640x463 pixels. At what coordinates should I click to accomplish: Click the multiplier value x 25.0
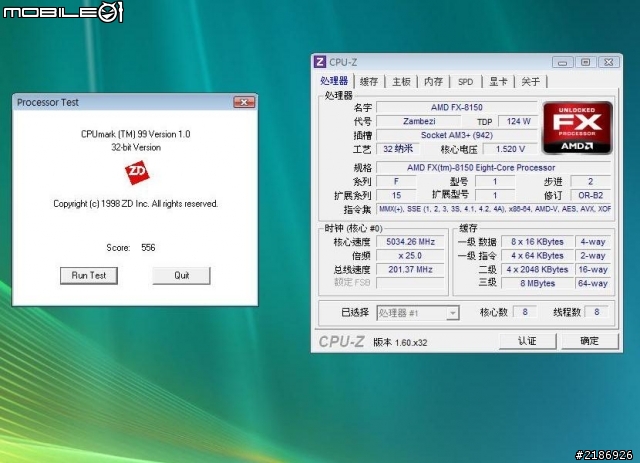tap(410, 256)
